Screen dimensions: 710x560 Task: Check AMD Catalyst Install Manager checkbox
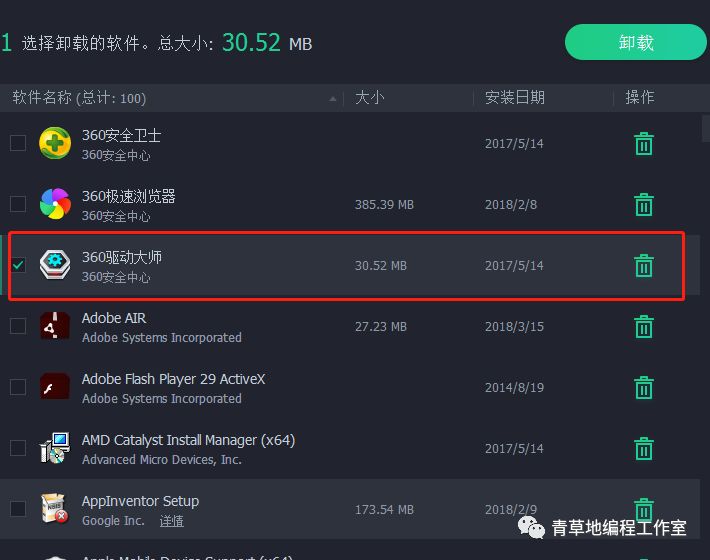(18, 448)
